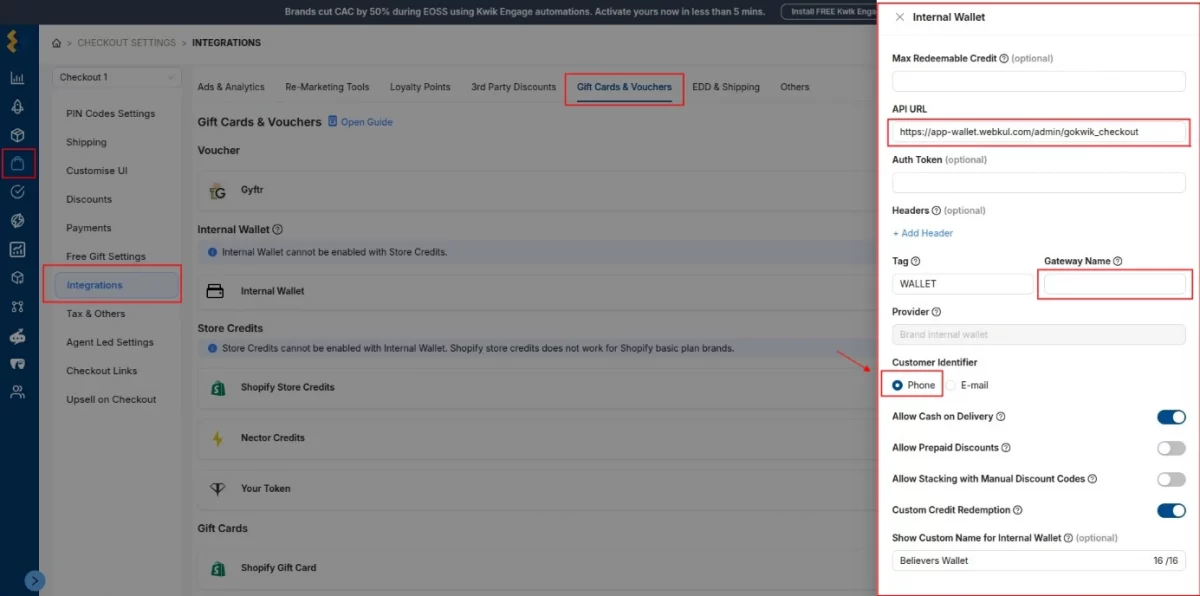This screenshot has height=596, width=1200.
Task: Switch to Ads & Analytics tab
Action: pos(231,87)
